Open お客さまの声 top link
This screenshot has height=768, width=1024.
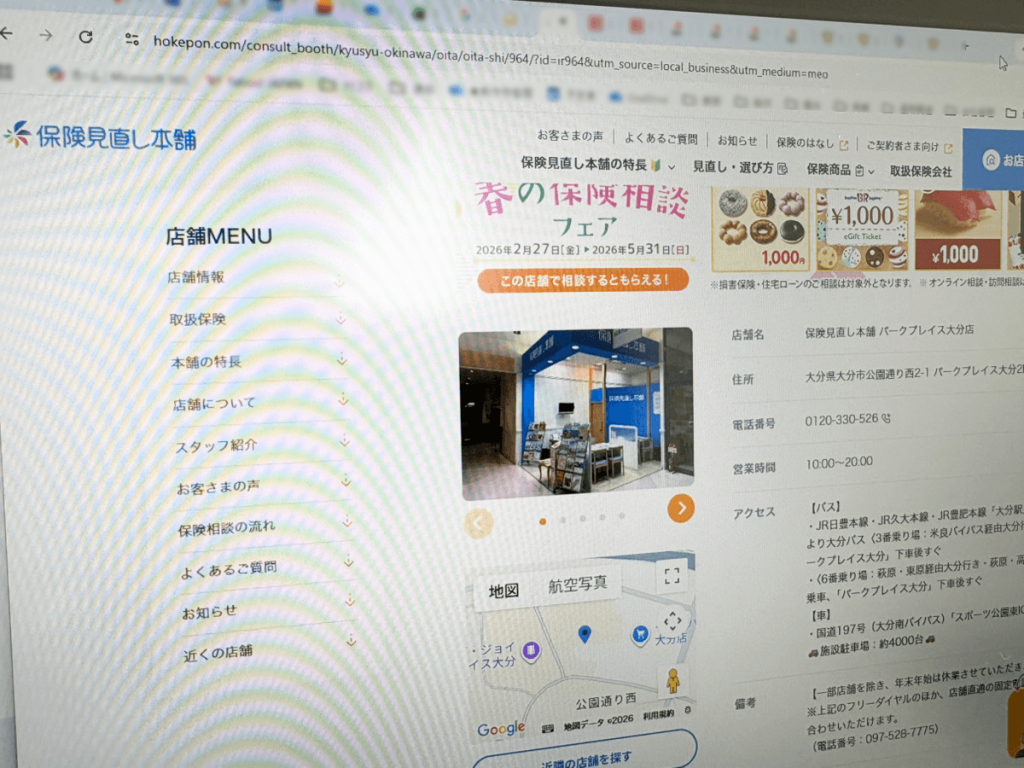click(570, 135)
